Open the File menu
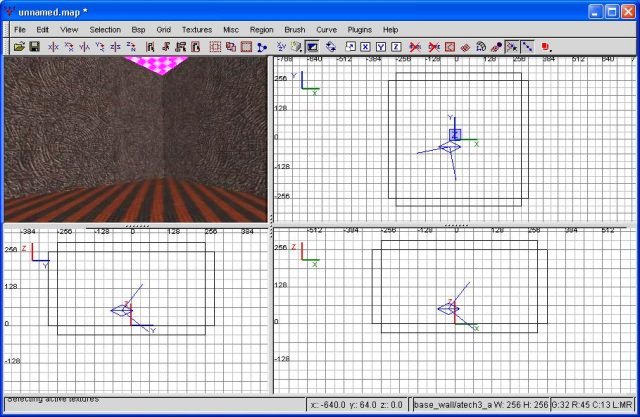 coord(20,30)
